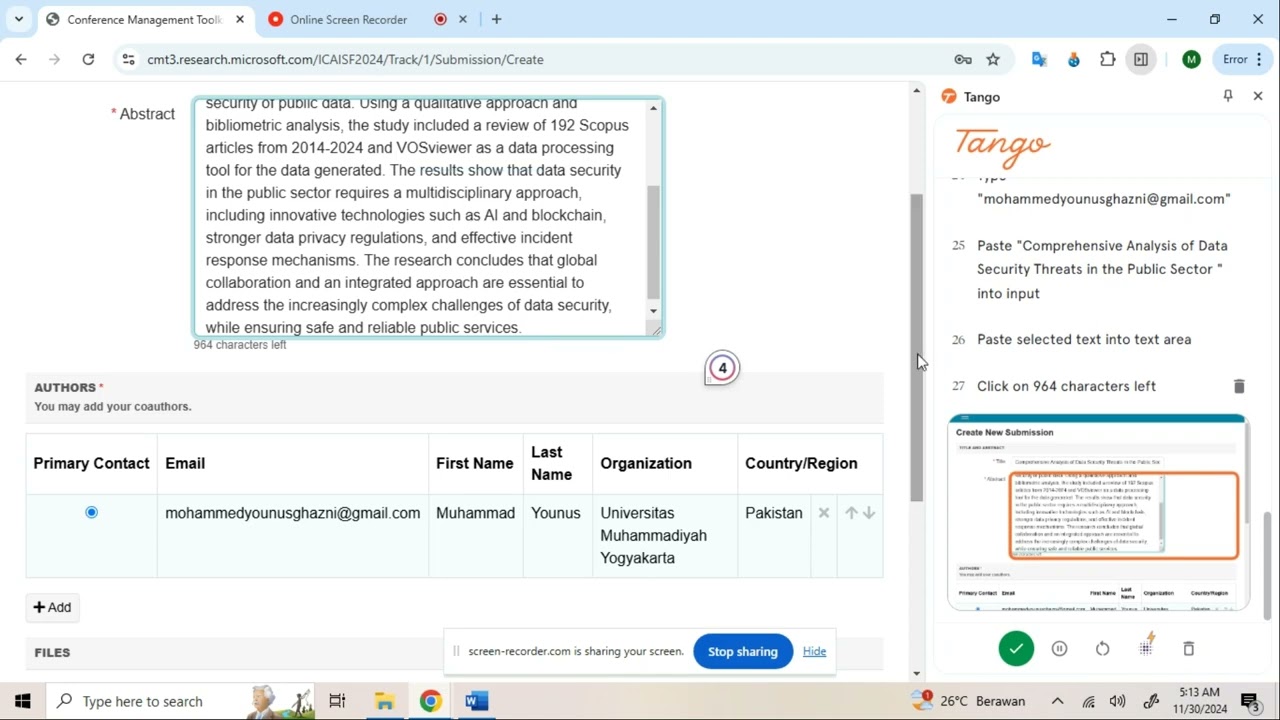
Task: Open step 27 screenshot thumbnail in Tango
Action: pos(1098,511)
